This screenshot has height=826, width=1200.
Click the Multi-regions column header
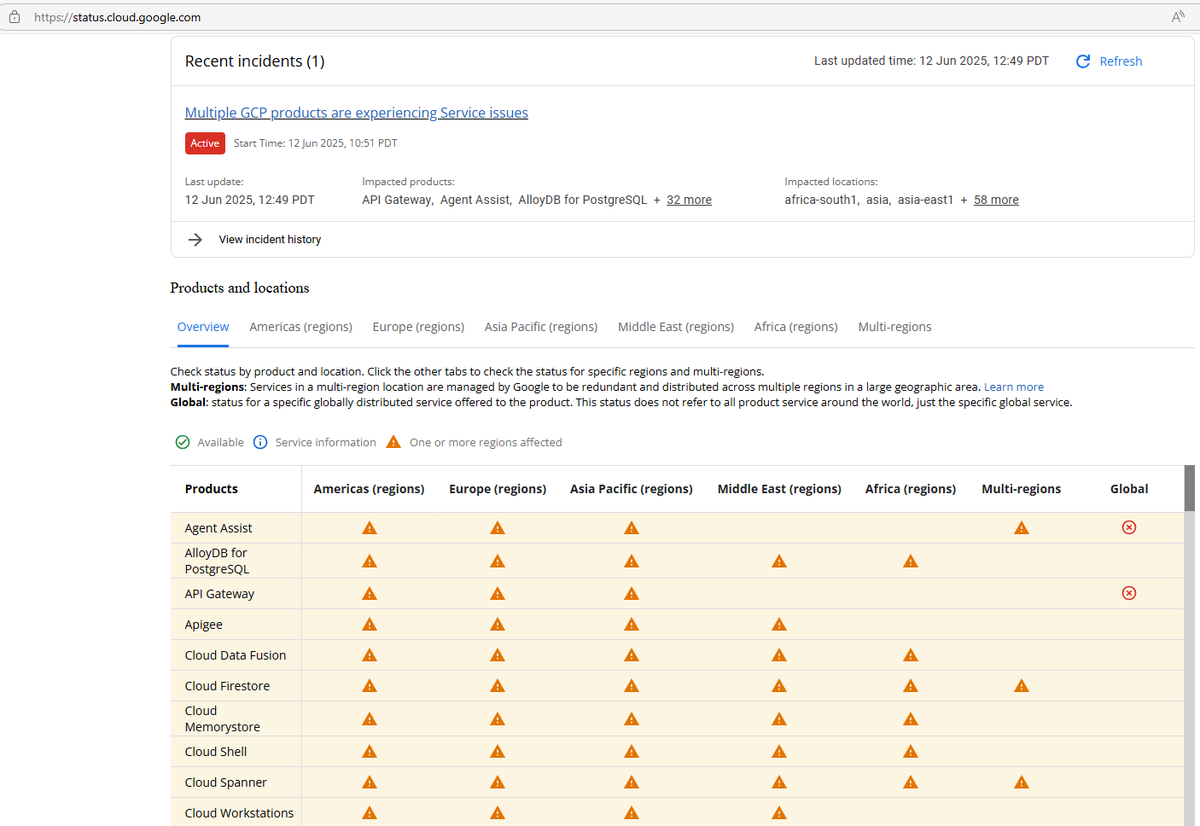pos(1021,489)
